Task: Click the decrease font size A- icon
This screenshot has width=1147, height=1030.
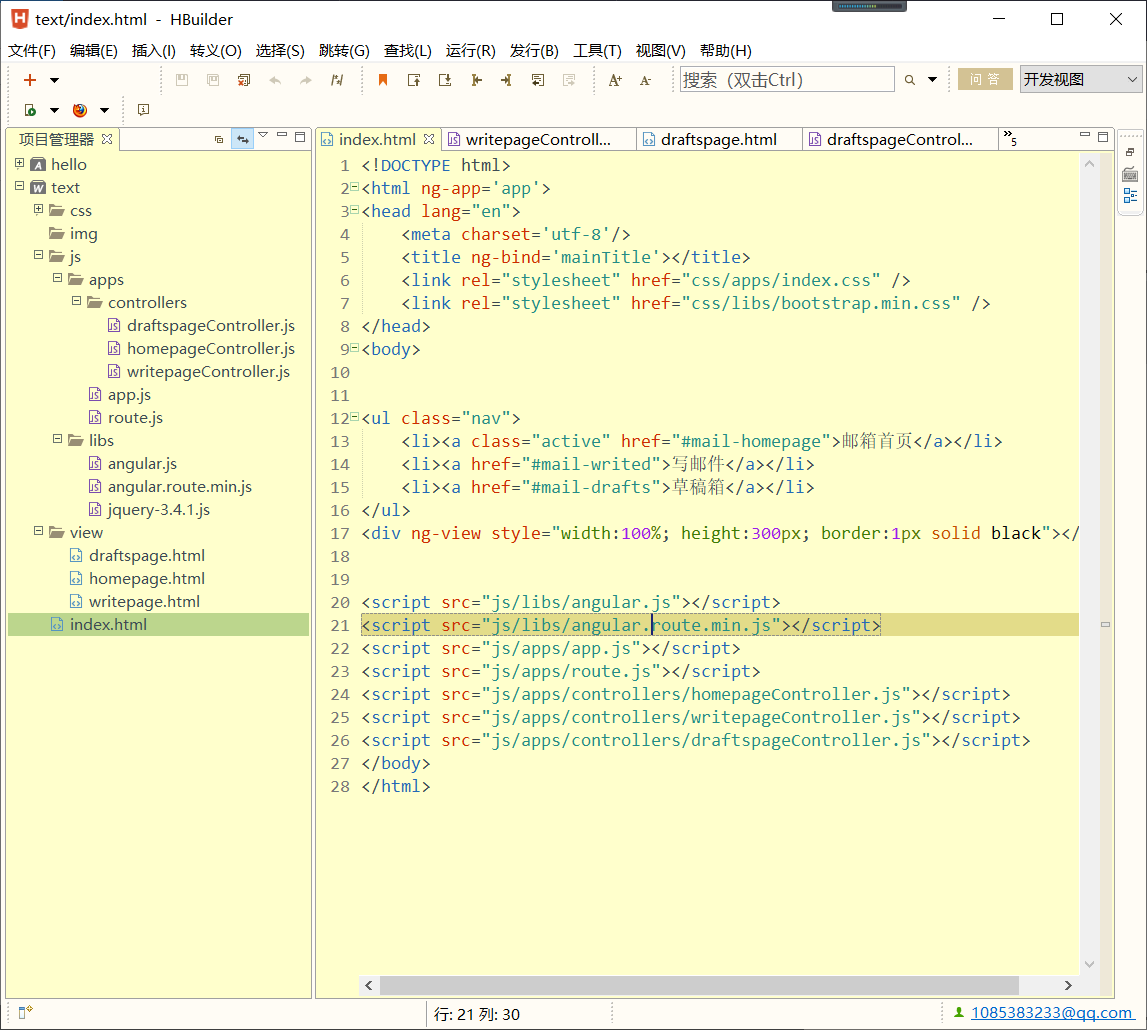Action: [x=645, y=80]
